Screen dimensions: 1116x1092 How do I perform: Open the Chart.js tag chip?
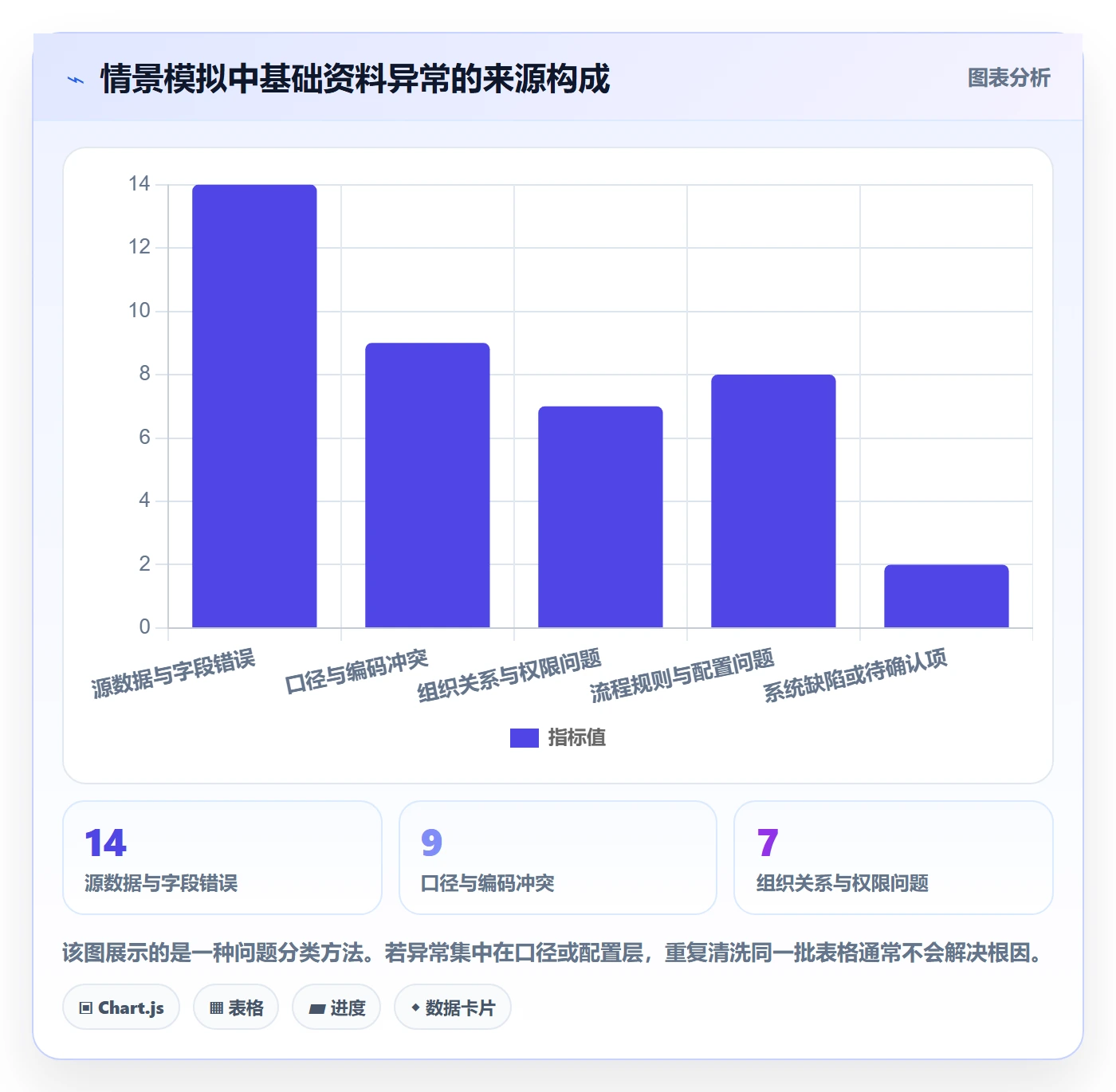tap(121, 1008)
